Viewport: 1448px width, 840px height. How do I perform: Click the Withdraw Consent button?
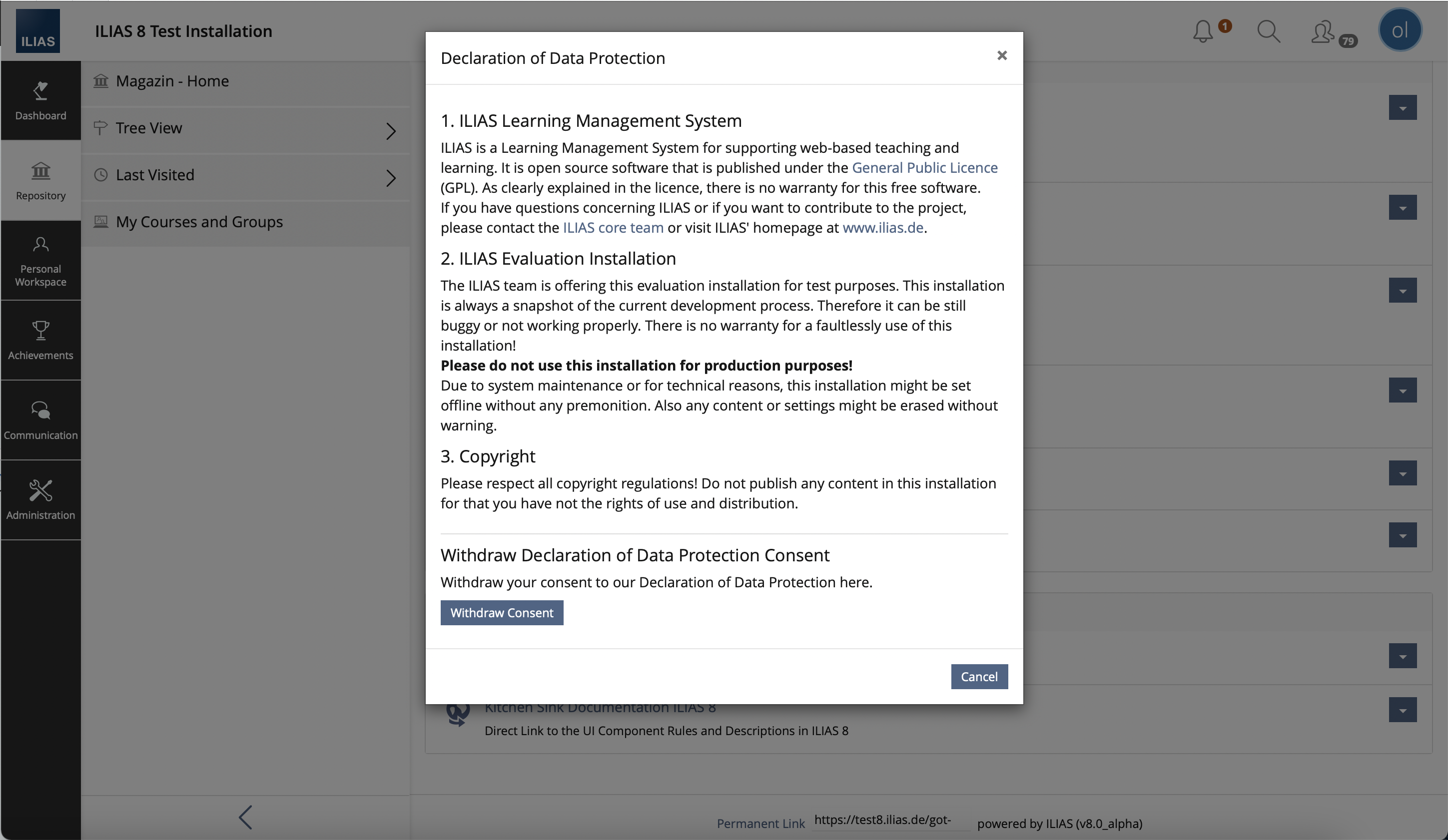pos(502,613)
